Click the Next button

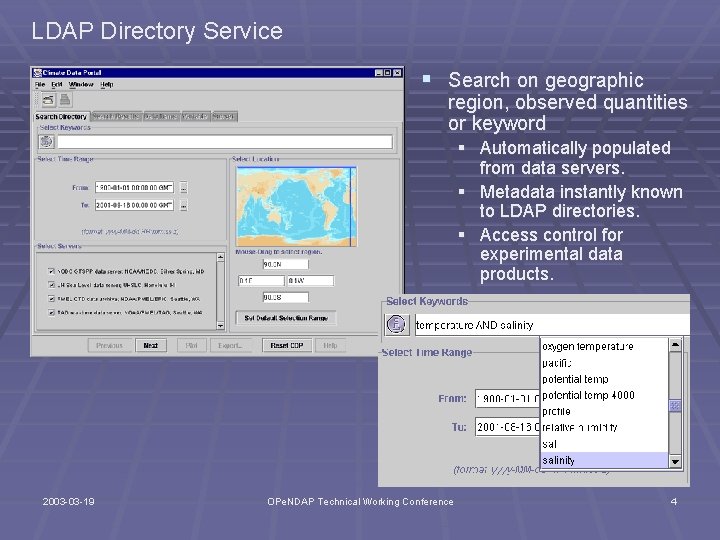pos(151,345)
